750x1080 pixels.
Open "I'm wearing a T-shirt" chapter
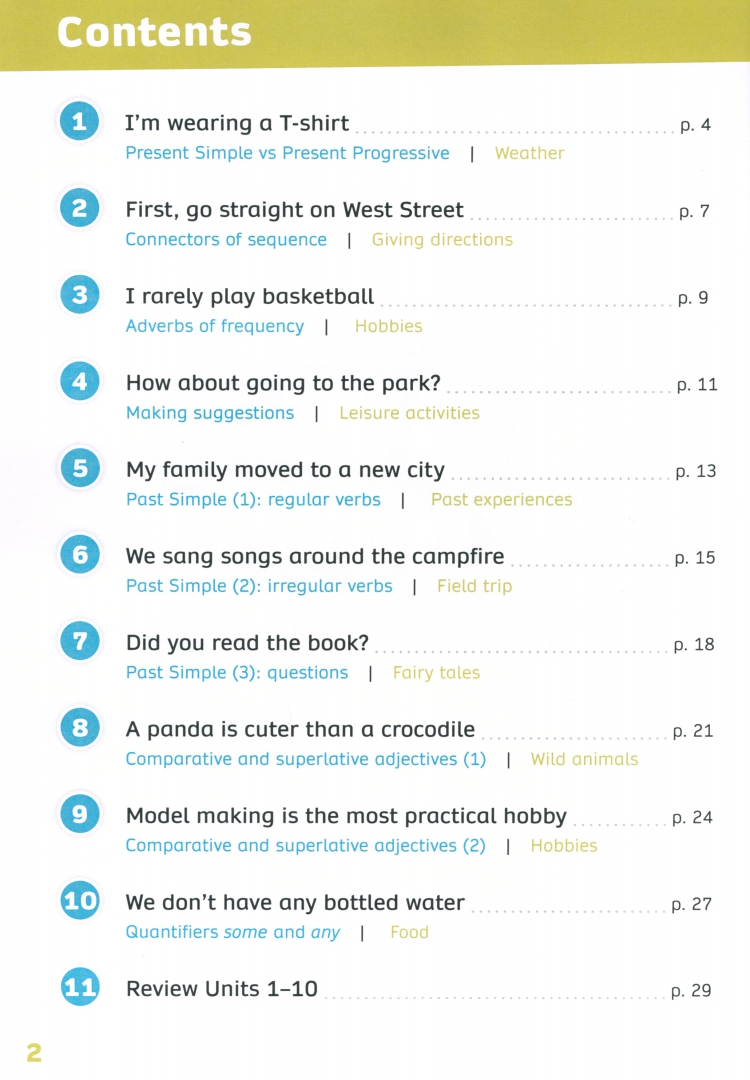pyautogui.click(x=237, y=124)
